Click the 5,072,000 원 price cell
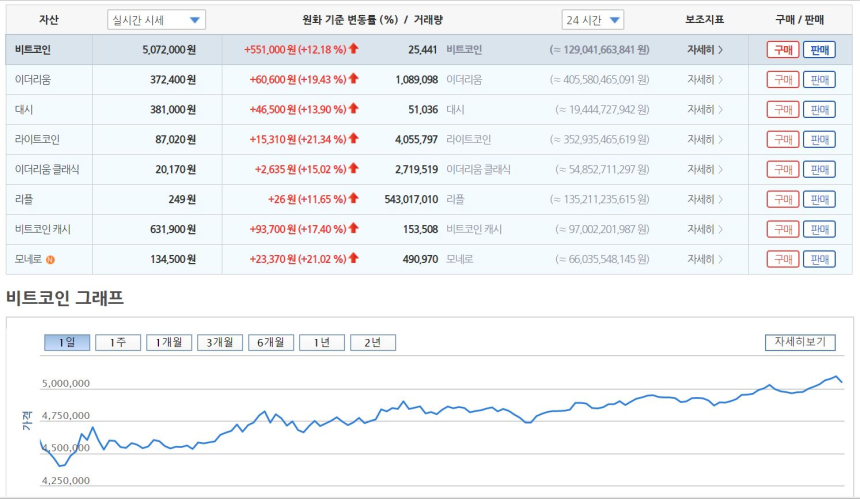The width and height of the screenshot is (860, 499). [169, 50]
